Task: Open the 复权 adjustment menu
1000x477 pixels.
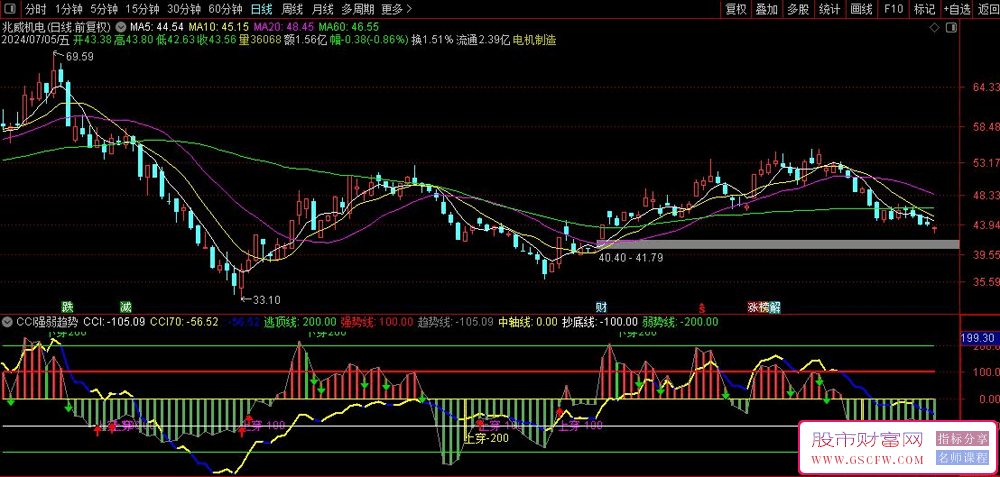Action: tap(735, 9)
